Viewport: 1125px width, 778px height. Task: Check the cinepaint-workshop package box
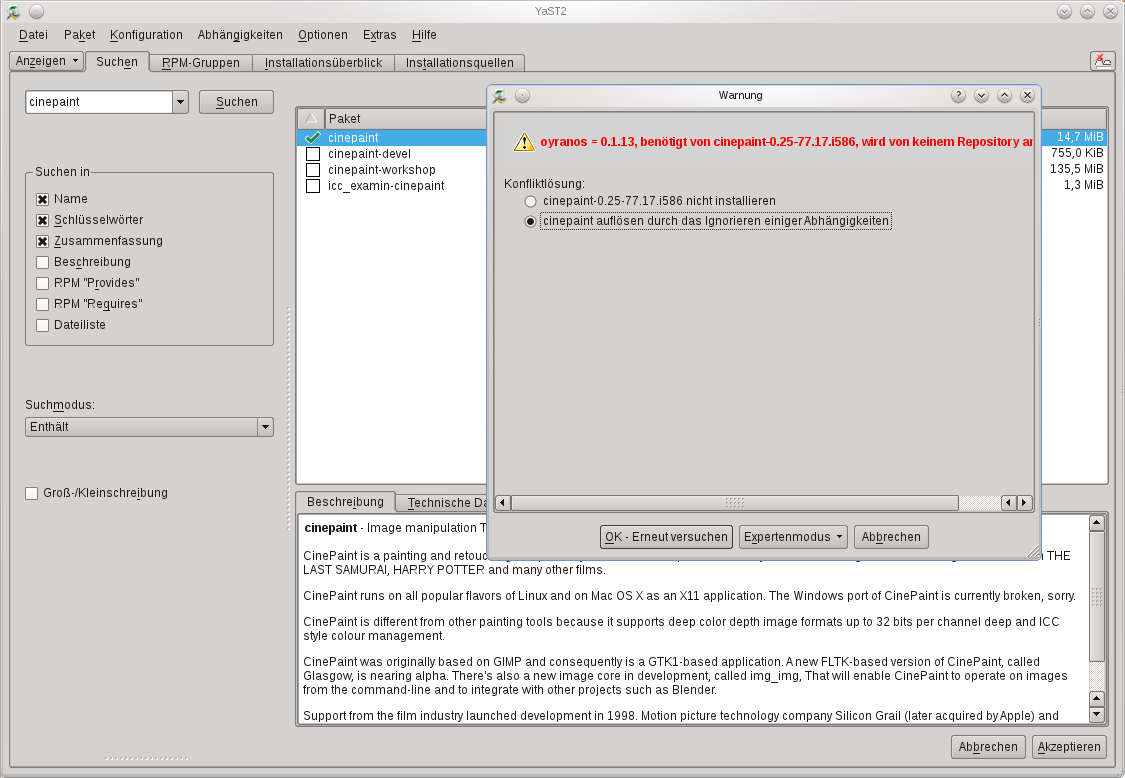(x=313, y=169)
